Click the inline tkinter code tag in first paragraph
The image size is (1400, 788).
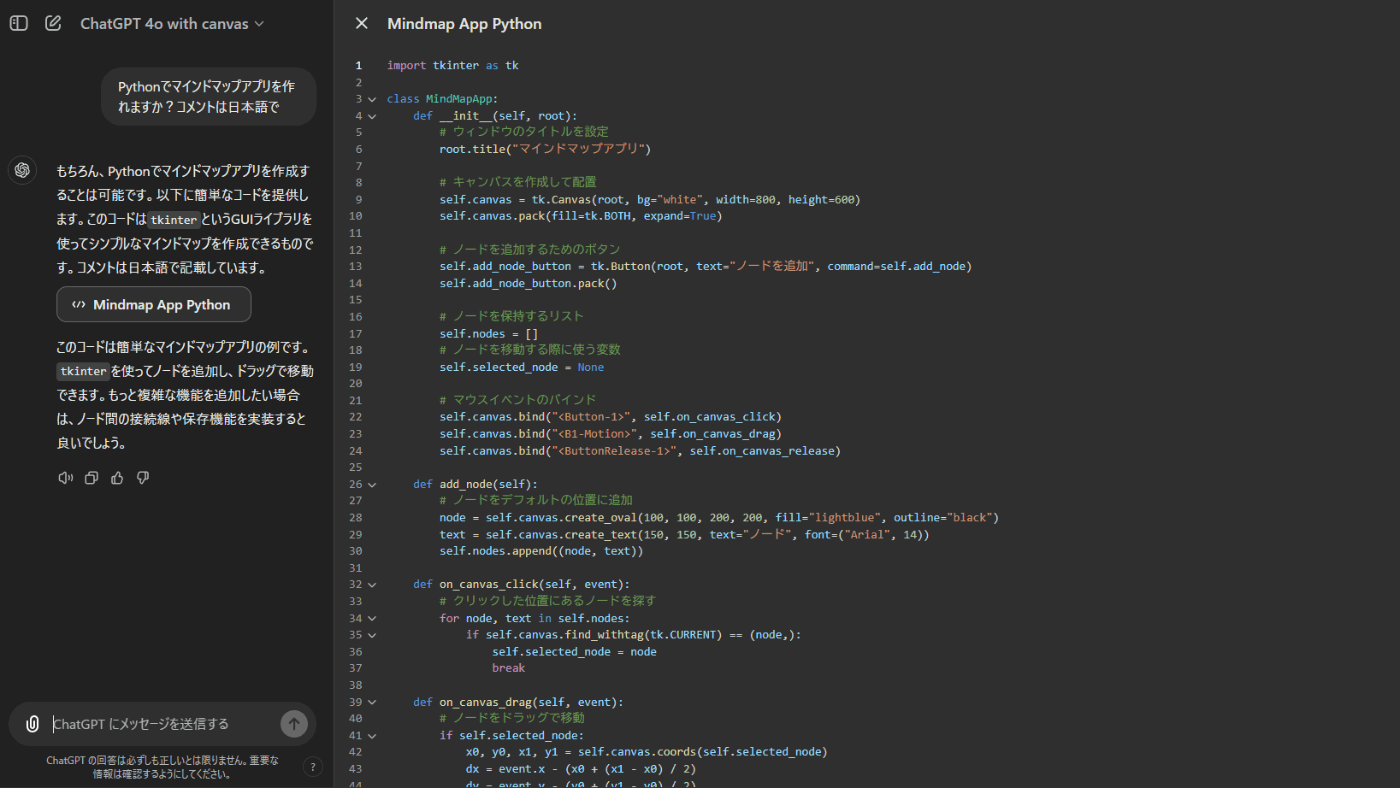click(x=174, y=220)
